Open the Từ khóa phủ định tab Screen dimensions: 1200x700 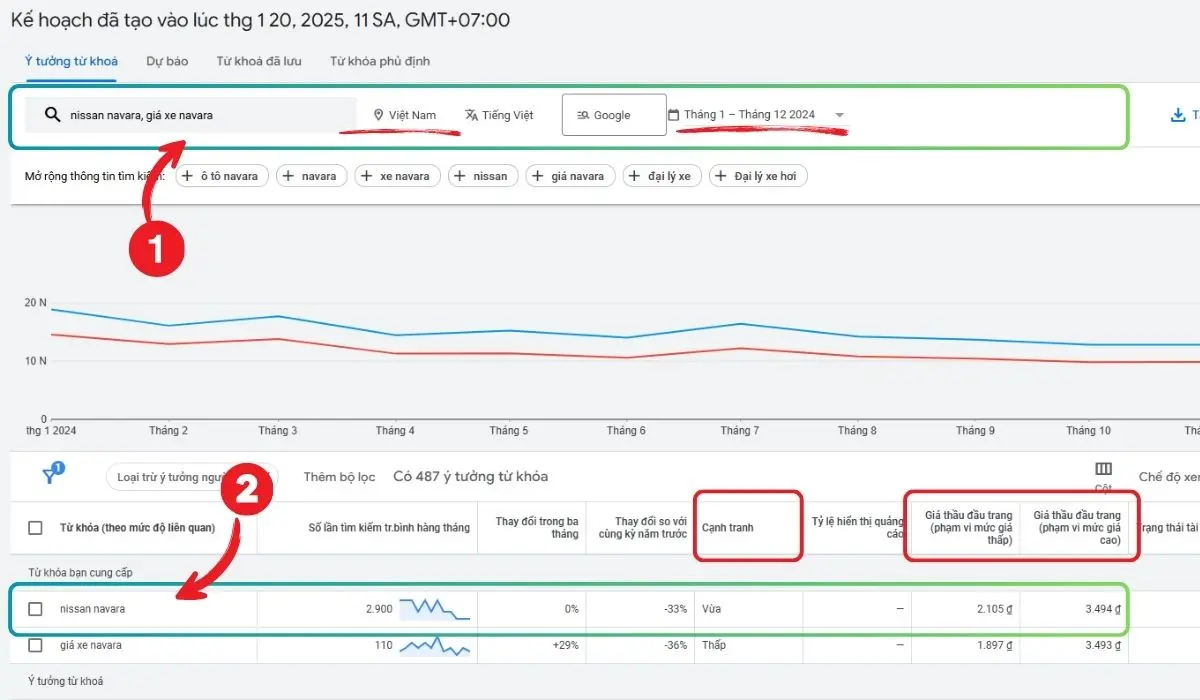[x=380, y=61]
